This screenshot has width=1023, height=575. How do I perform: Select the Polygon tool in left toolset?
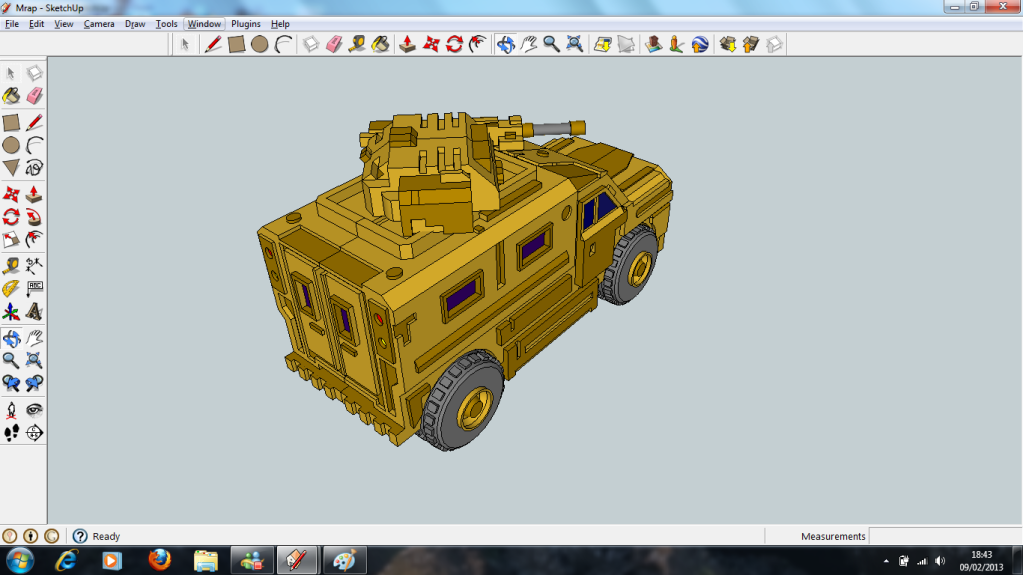(x=11, y=168)
